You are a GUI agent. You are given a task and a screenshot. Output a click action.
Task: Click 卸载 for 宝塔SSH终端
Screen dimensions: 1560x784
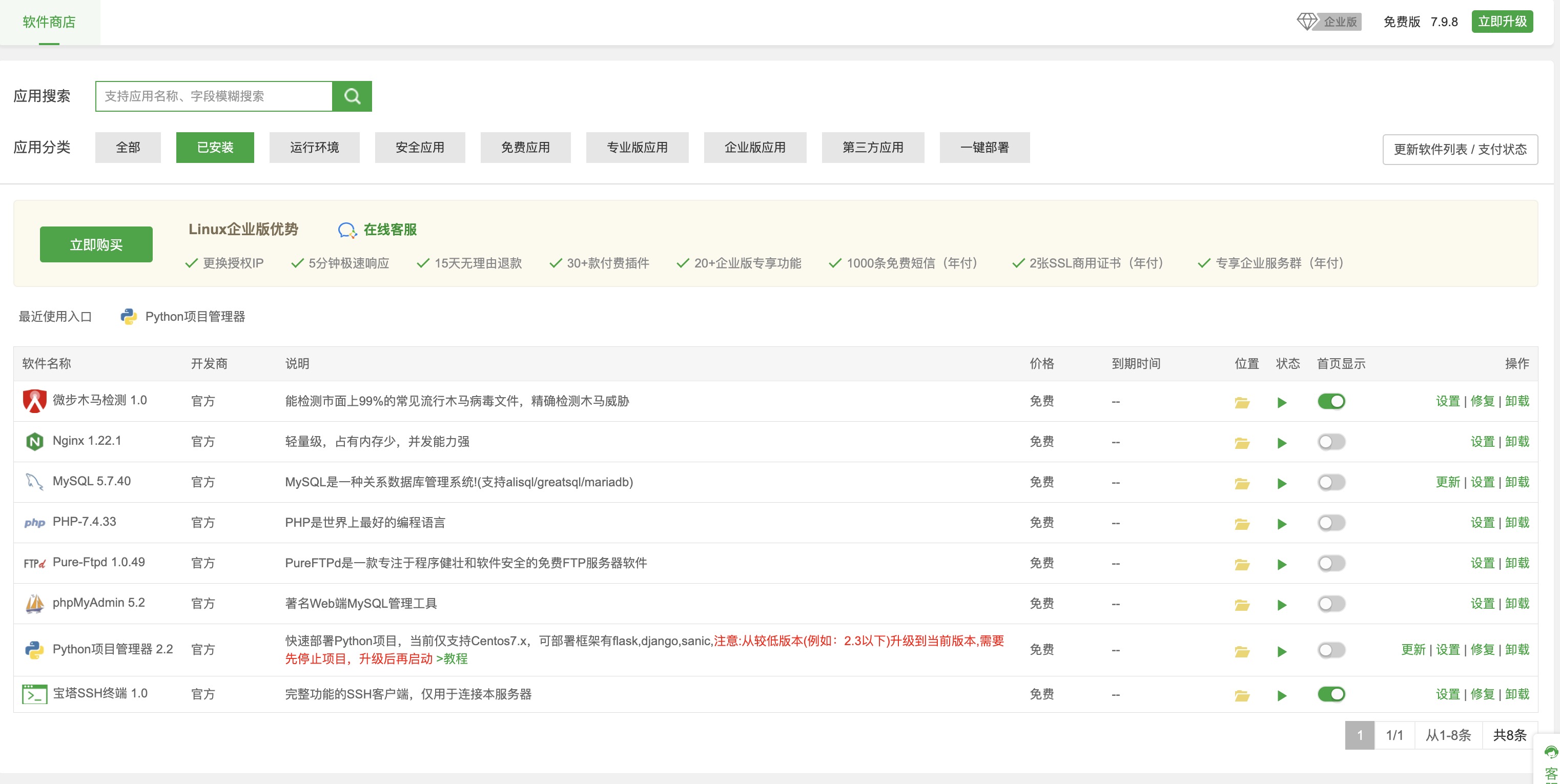(1516, 694)
